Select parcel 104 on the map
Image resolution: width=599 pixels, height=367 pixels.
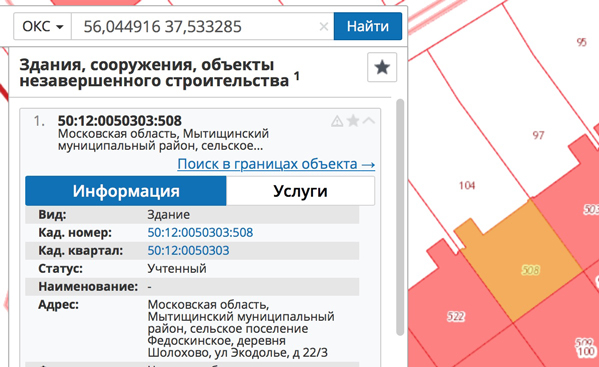click(x=467, y=186)
